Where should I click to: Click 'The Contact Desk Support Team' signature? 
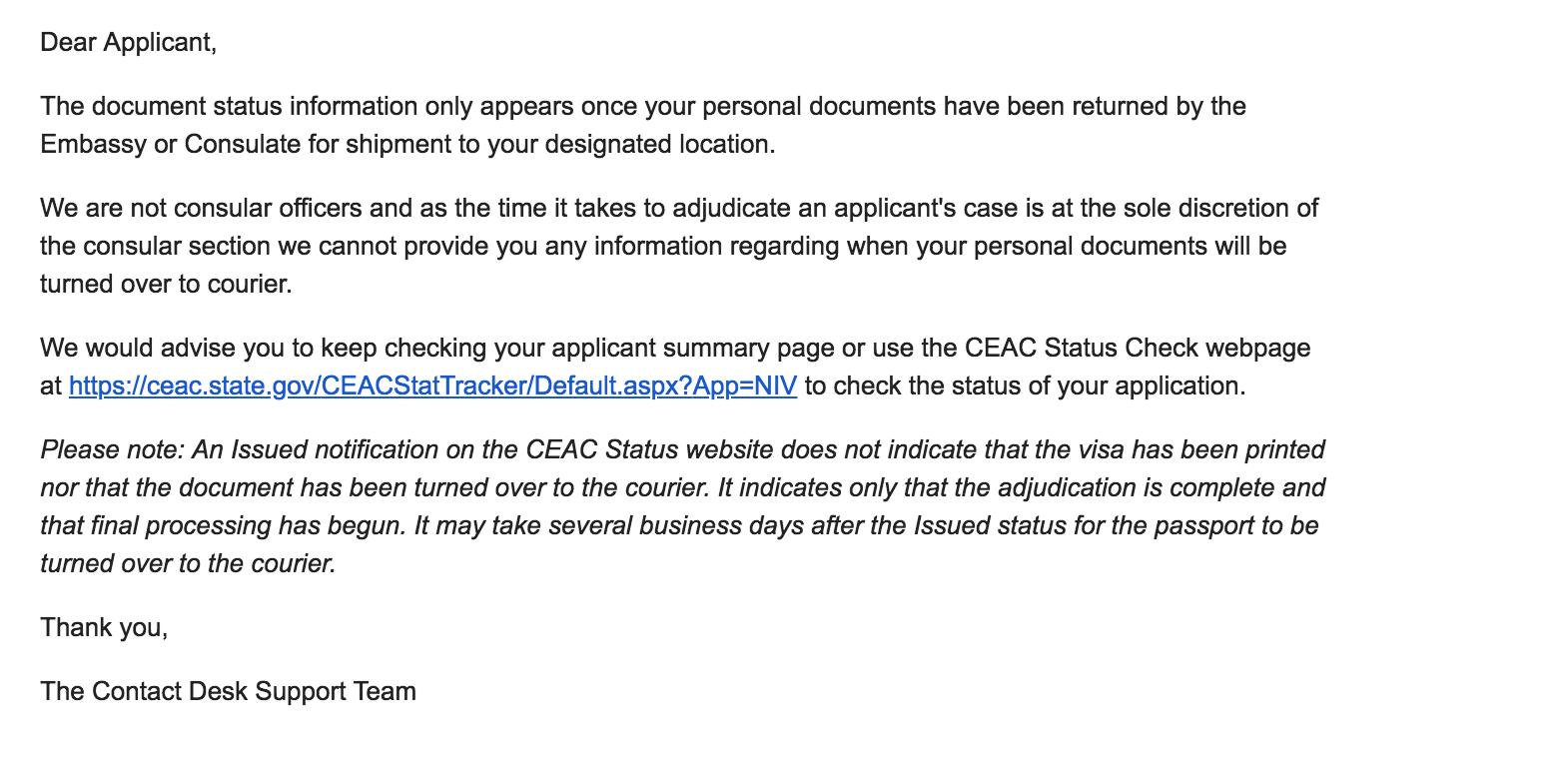[228, 691]
